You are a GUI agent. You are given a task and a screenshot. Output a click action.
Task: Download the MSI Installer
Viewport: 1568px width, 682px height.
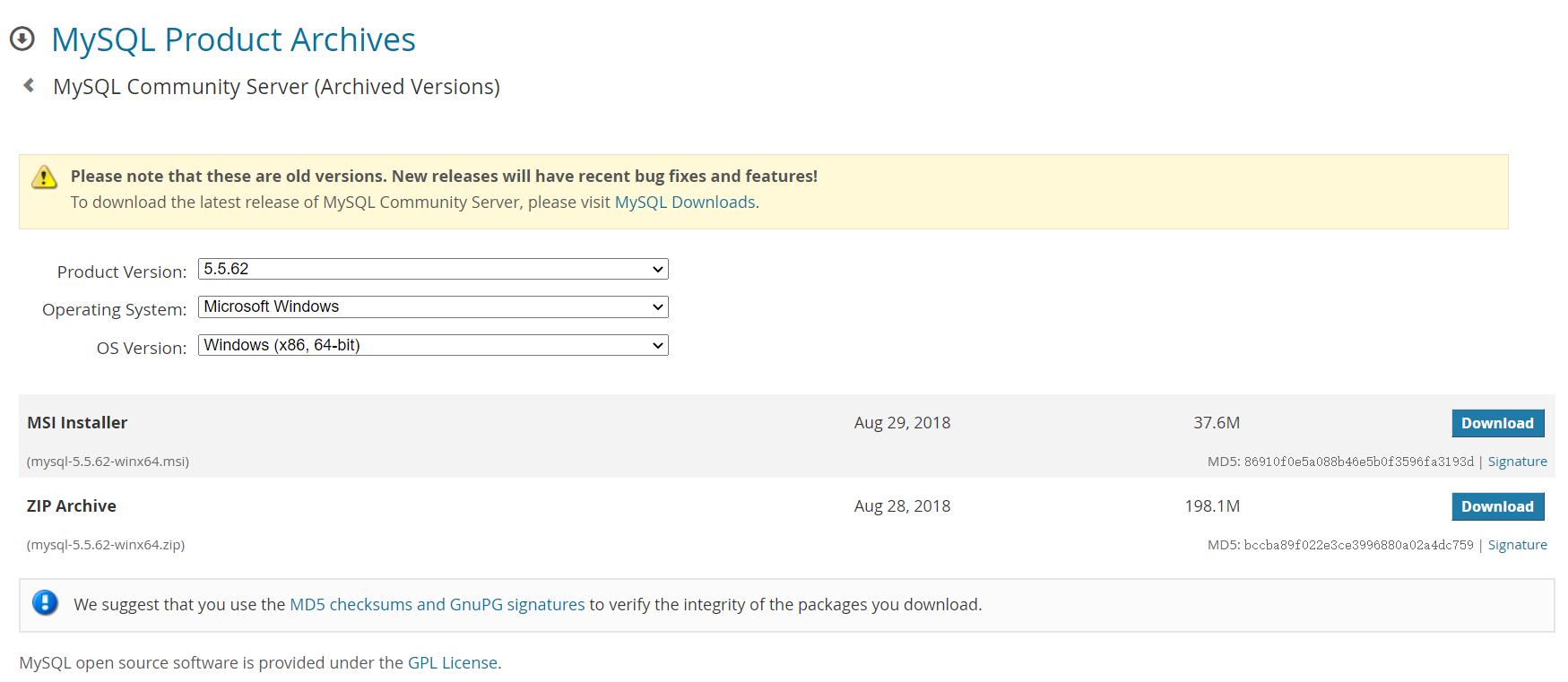1497,423
